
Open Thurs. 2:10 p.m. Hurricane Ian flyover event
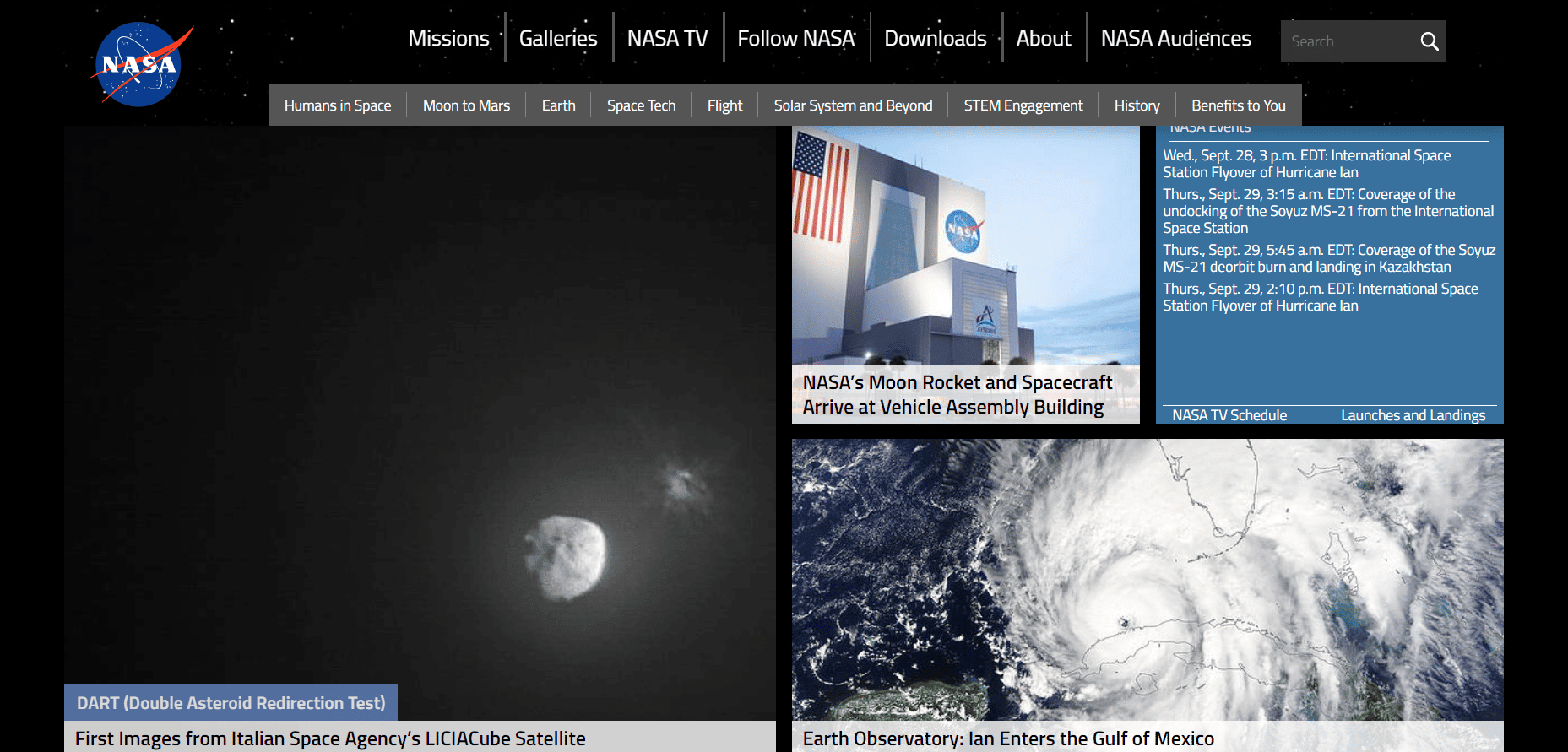(1320, 297)
